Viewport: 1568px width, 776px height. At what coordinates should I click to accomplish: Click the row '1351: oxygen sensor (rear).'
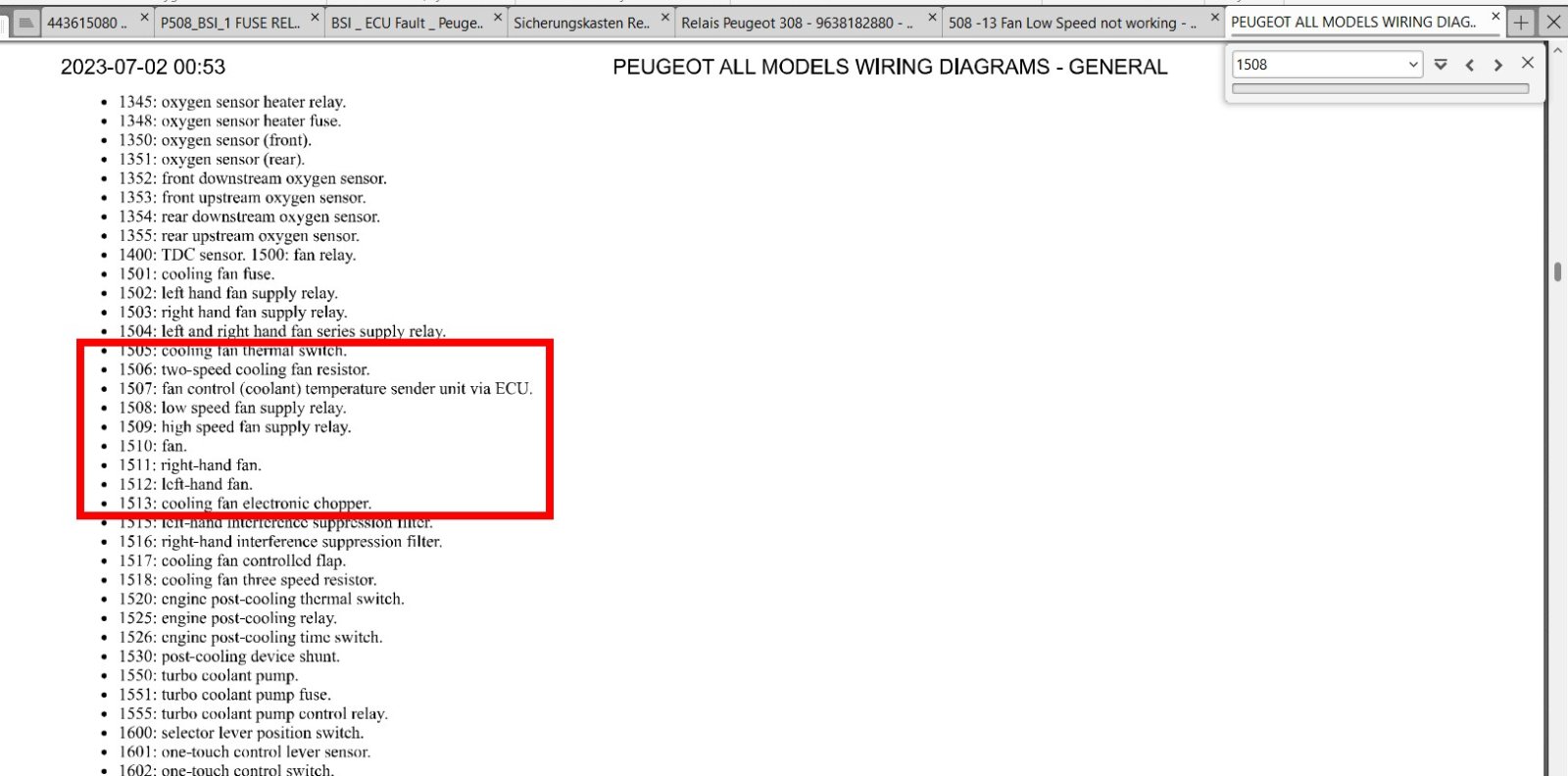[212, 160]
